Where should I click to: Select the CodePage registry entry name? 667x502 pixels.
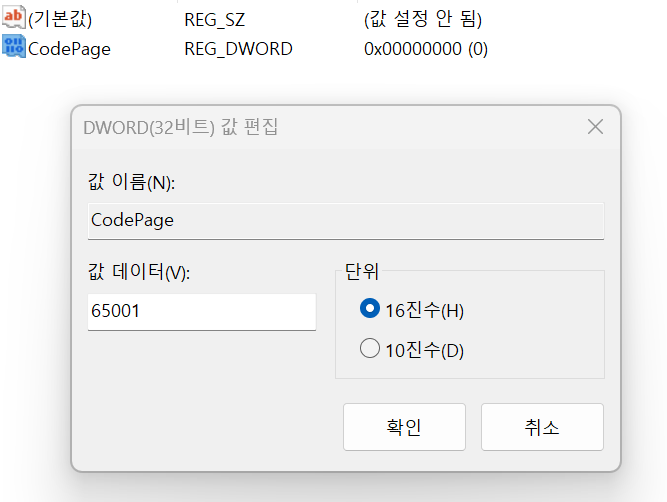pyautogui.click(x=69, y=49)
